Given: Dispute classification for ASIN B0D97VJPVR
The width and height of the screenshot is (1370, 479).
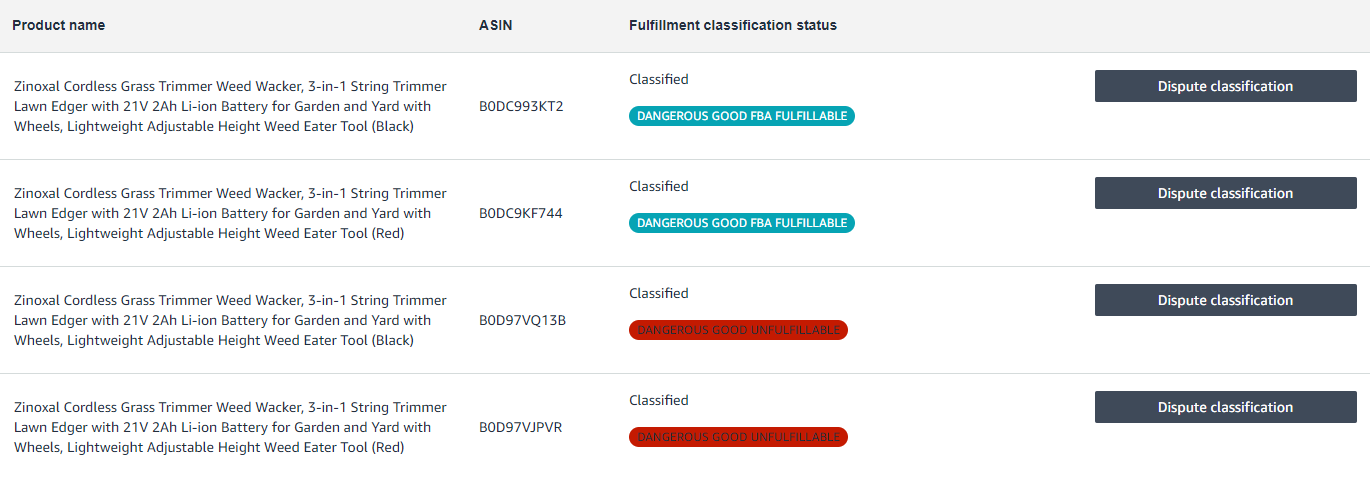Looking at the screenshot, I should click(x=1225, y=407).
